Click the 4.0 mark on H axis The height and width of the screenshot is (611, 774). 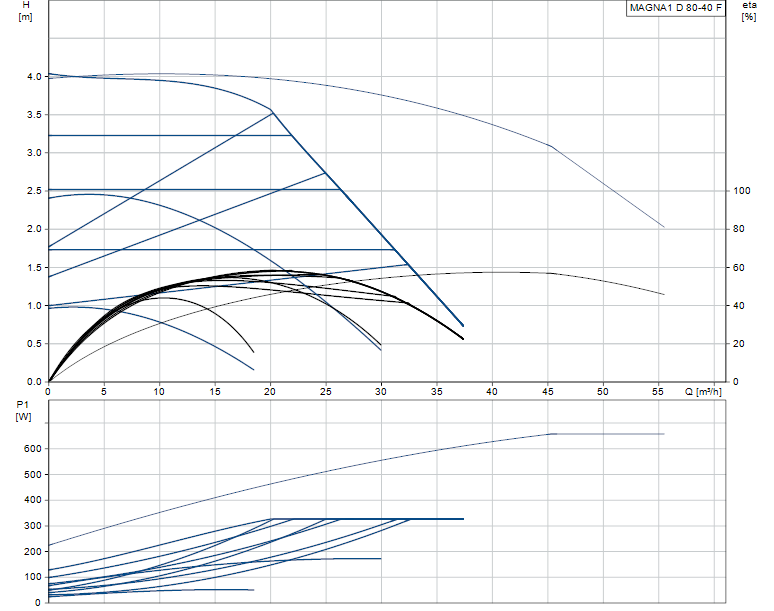34,76
